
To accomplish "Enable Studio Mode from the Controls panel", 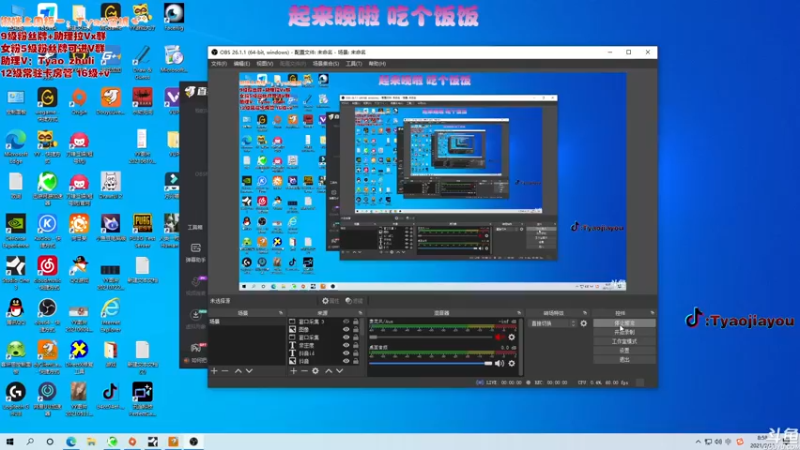I will click(x=624, y=341).
